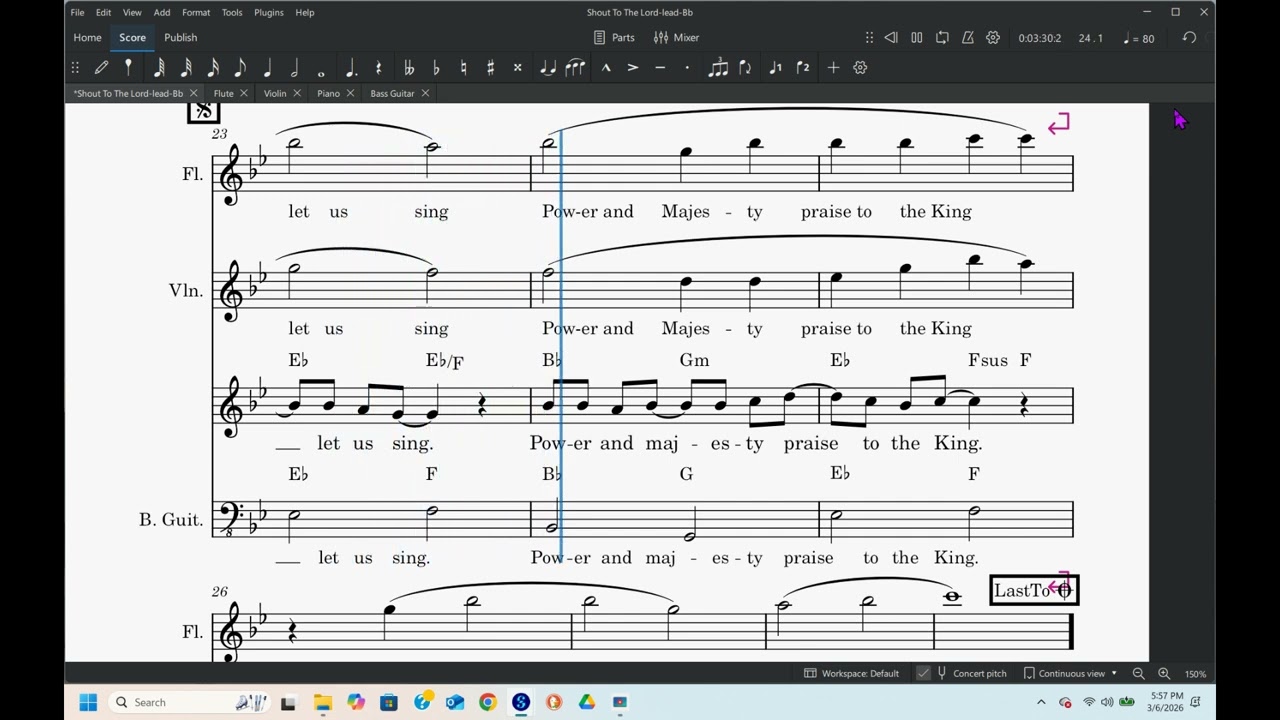Open Workspace: Default selector
The width and height of the screenshot is (1280, 720).
pos(851,673)
